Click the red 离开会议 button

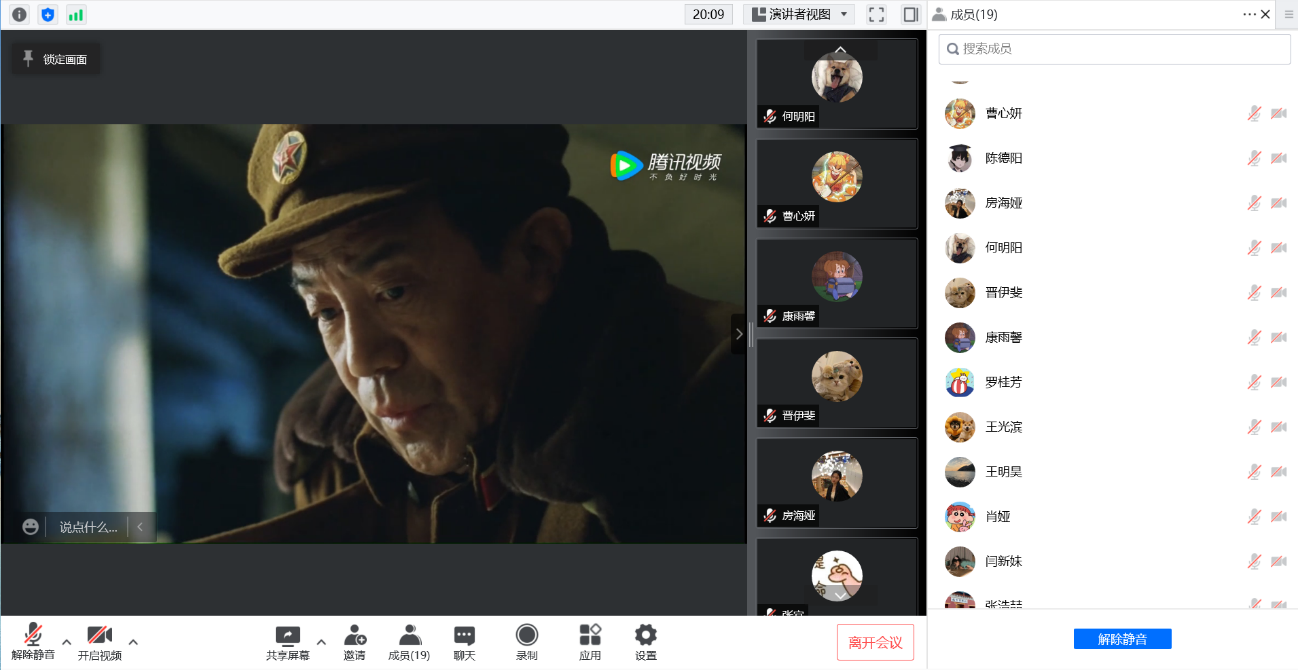point(875,642)
